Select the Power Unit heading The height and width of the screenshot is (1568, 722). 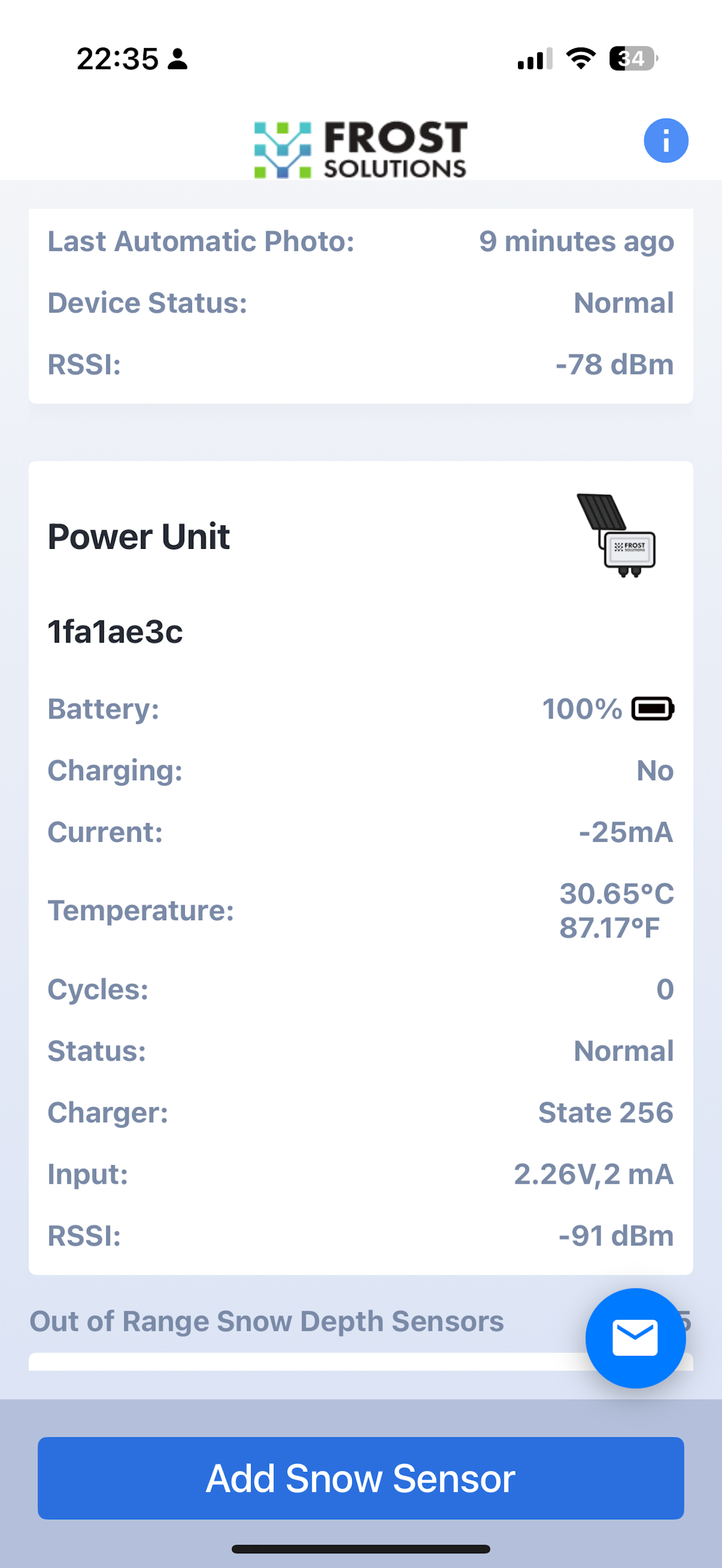point(139,537)
